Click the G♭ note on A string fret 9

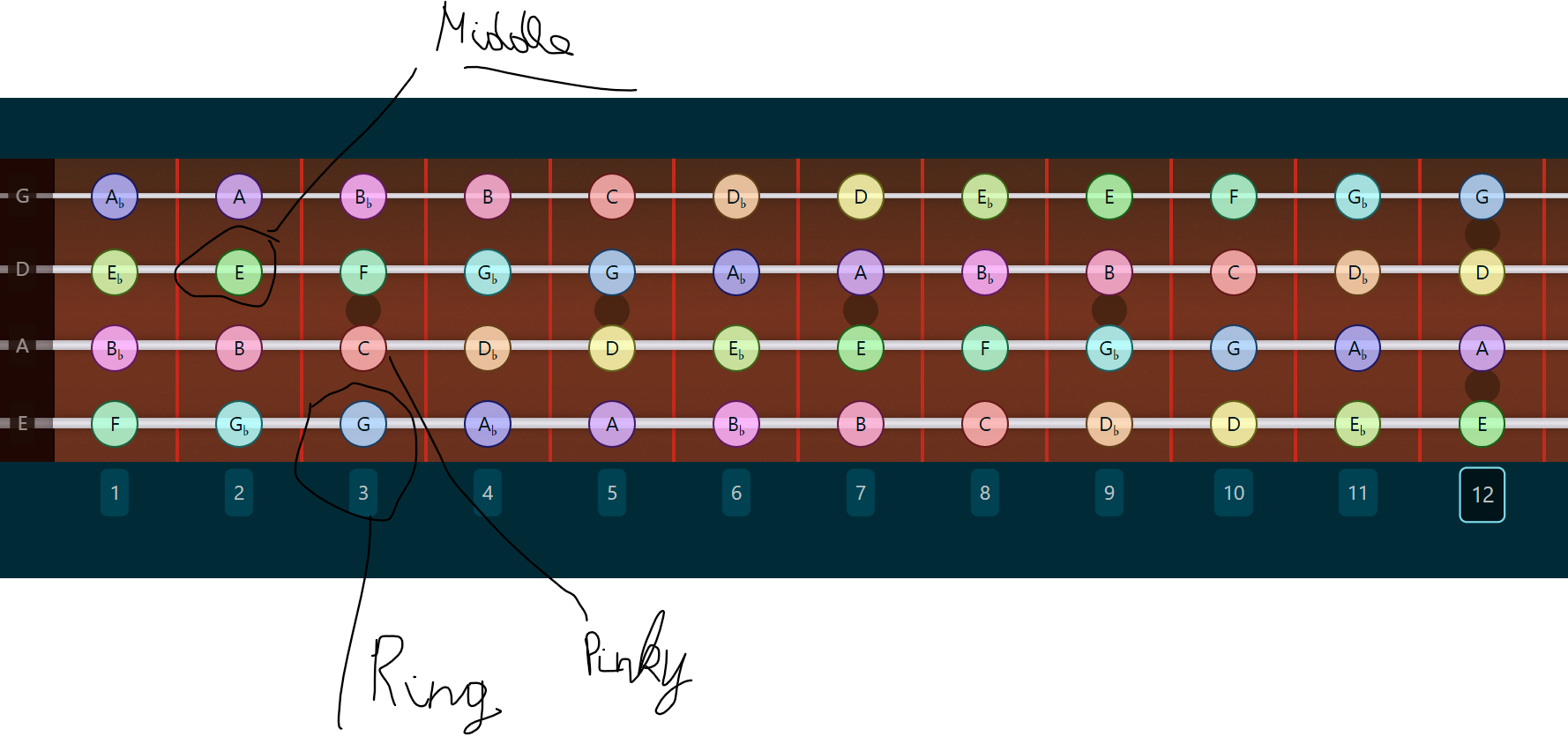(x=1109, y=348)
